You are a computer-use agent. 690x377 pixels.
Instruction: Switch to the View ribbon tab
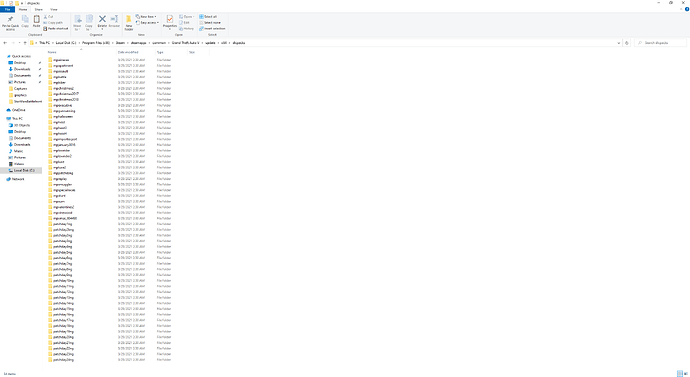[54, 9]
